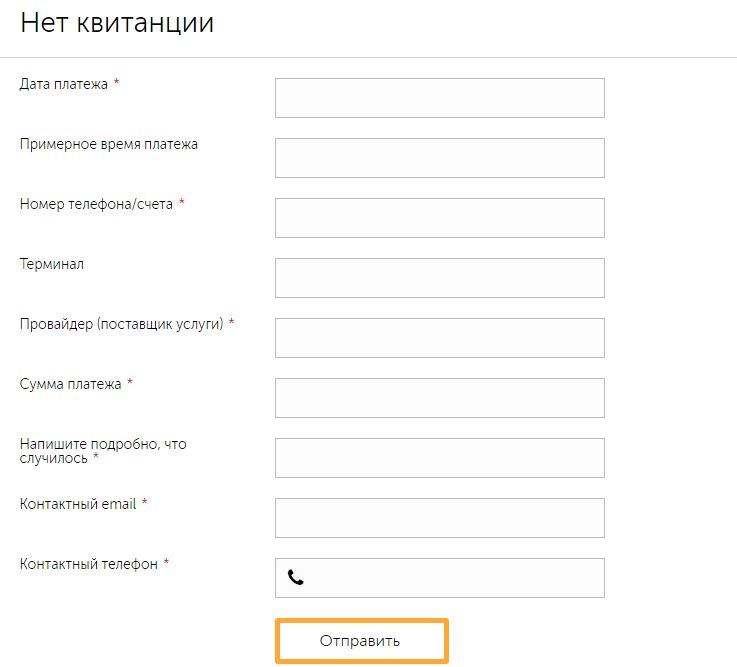Click the 'Контактный email' label text
737x667 pixels.
[x=78, y=504]
